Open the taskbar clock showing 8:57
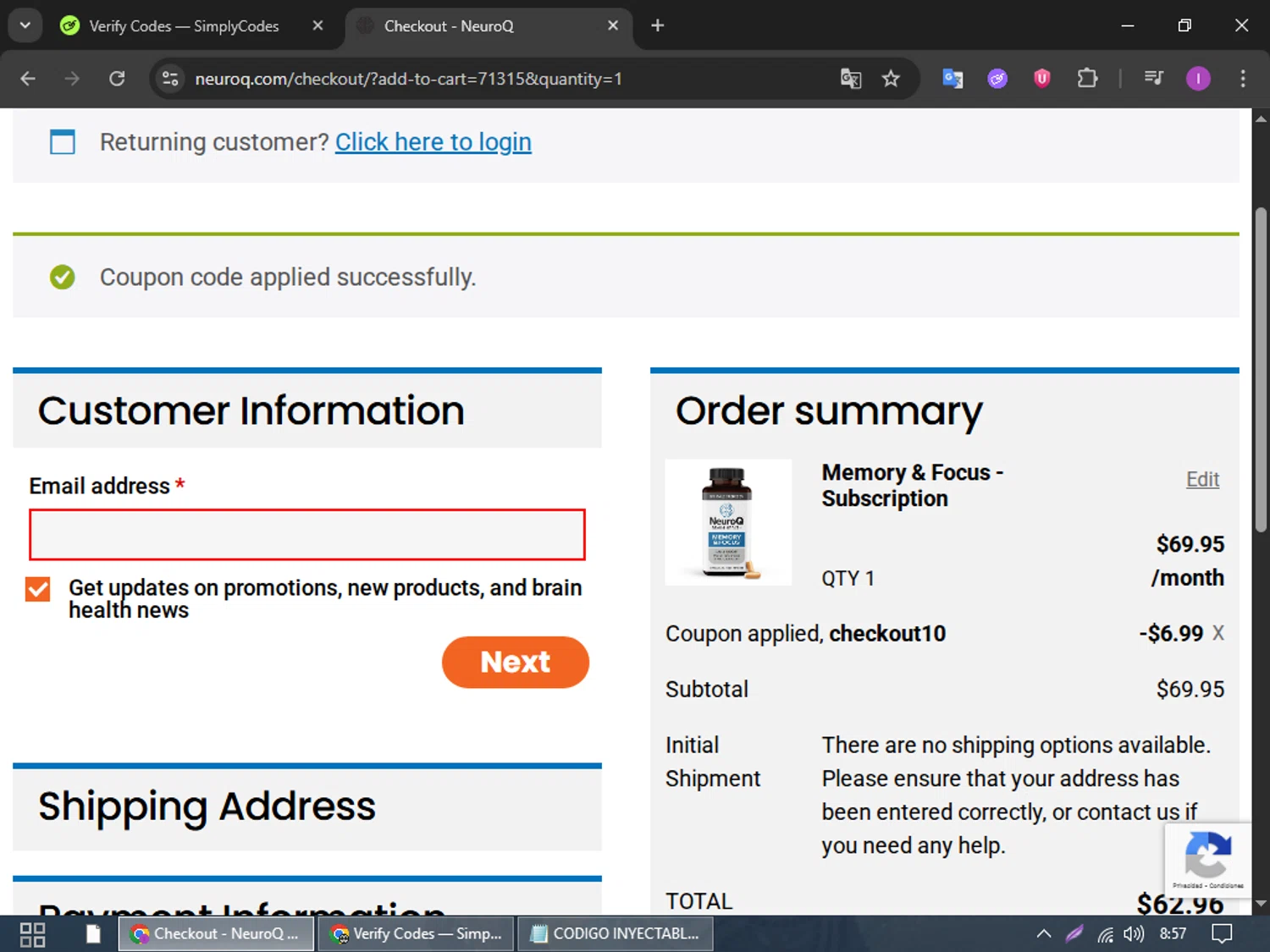 coord(1173,933)
